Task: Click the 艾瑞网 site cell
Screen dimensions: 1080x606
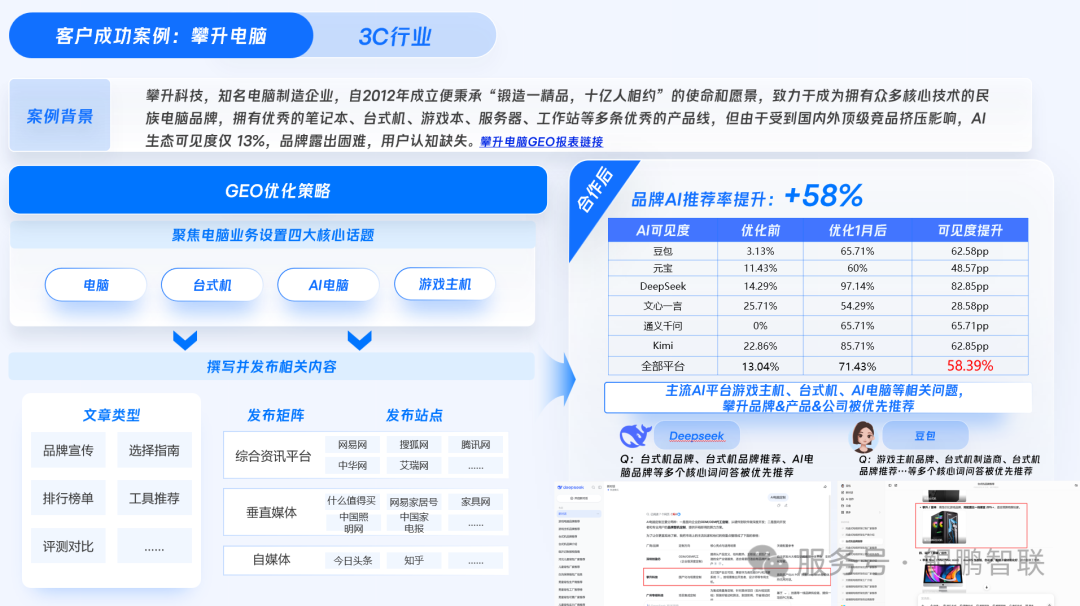Action: point(414,466)
